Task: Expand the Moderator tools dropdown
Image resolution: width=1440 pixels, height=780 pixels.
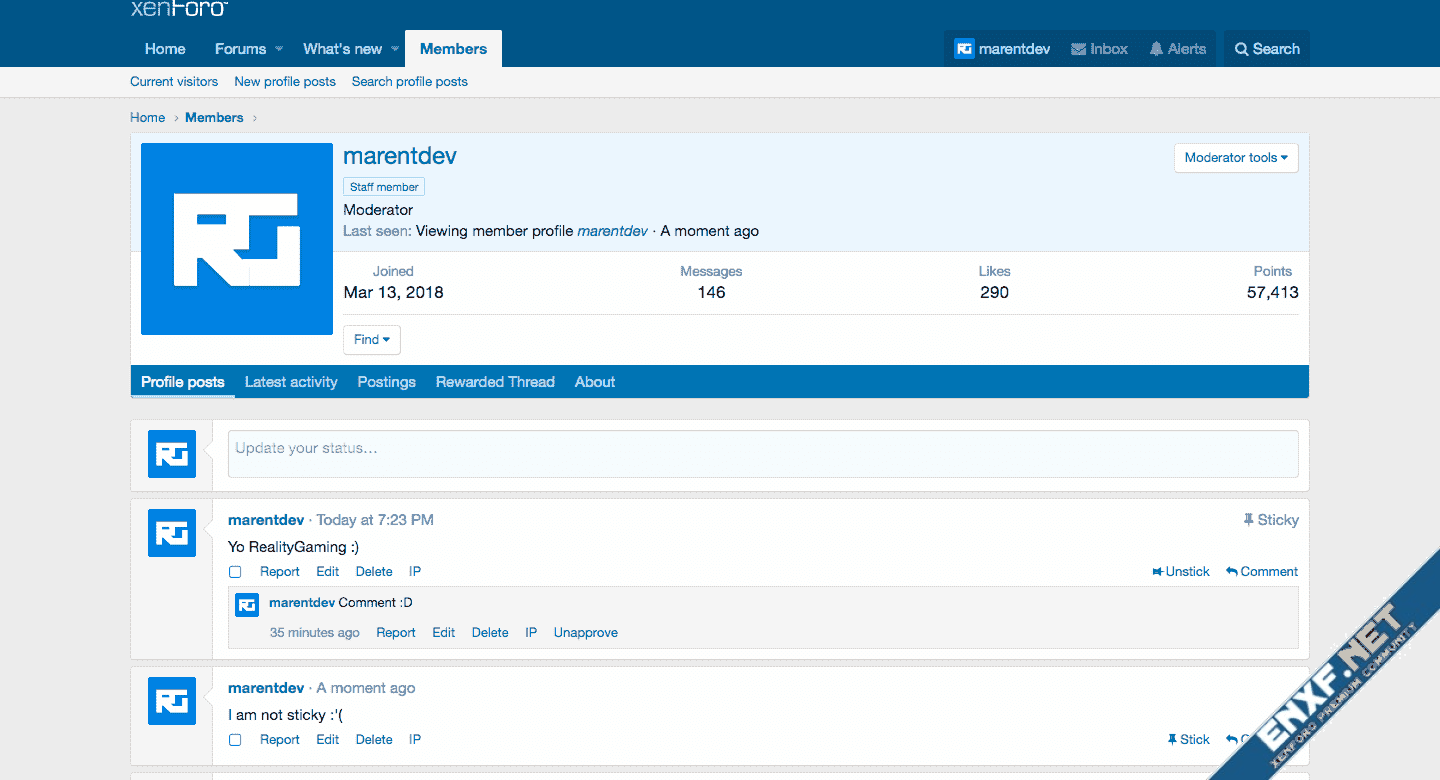Action: pos(1236,158)
